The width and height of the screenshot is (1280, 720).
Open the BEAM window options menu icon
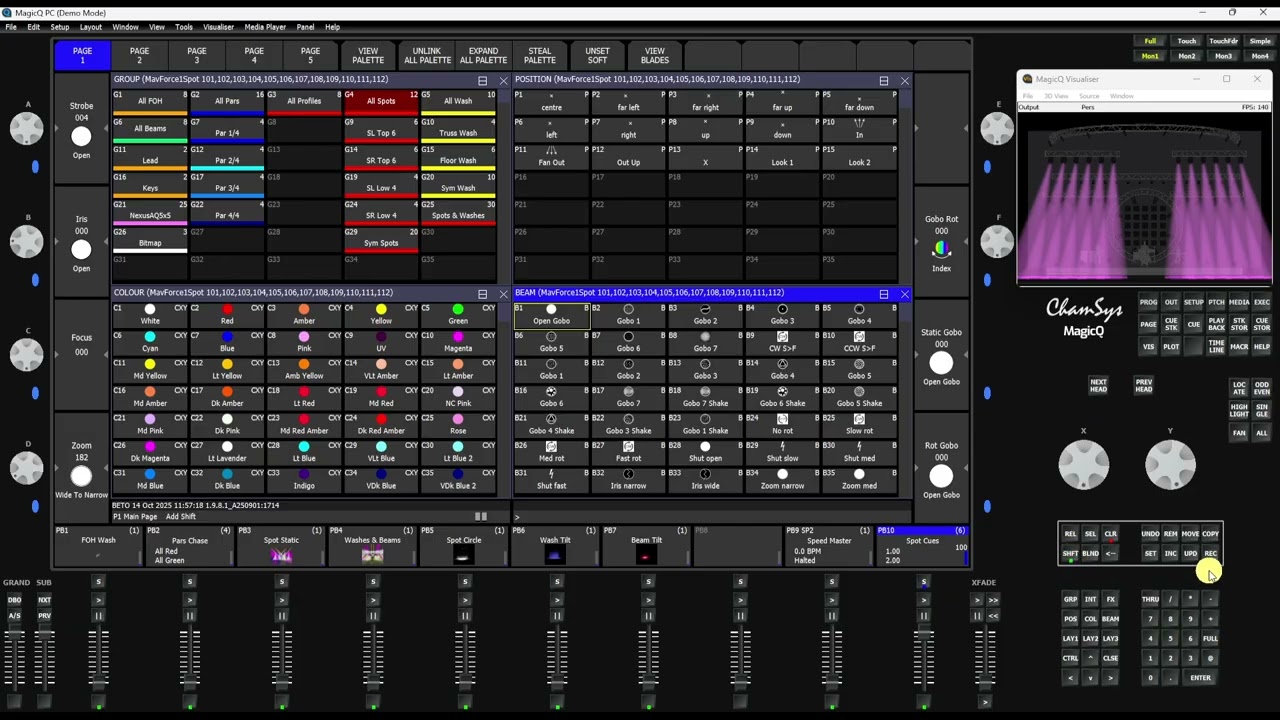click(883, 294)
